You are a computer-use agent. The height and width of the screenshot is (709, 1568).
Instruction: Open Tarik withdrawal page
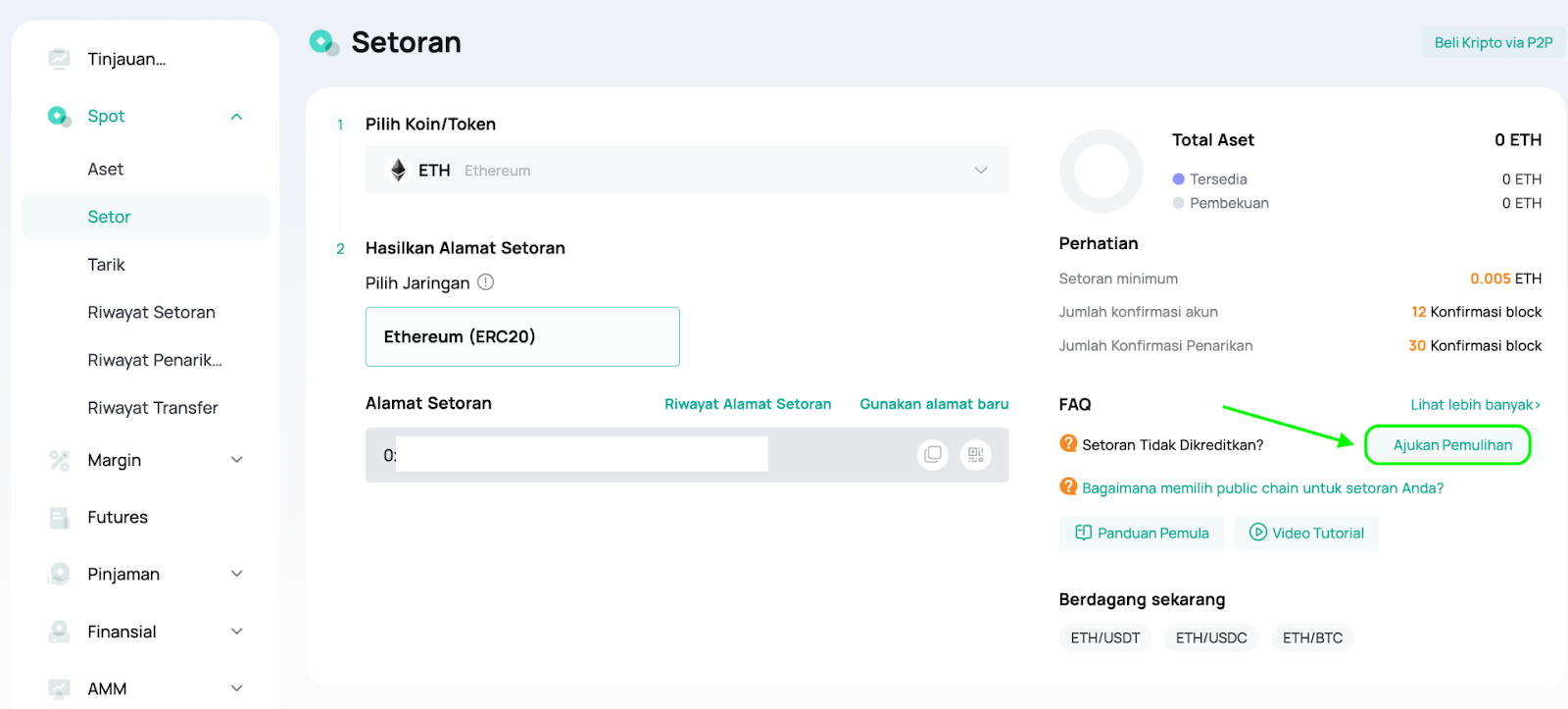[106, 265]
